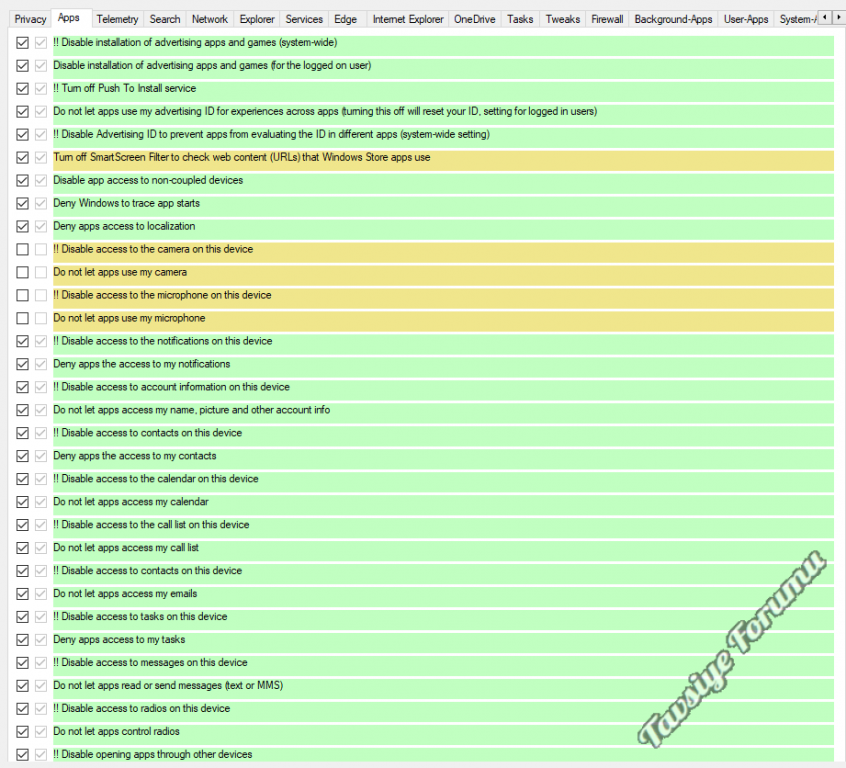846x768 pixels.
Task: Click the Apps tab
Action: coord(69,18)
